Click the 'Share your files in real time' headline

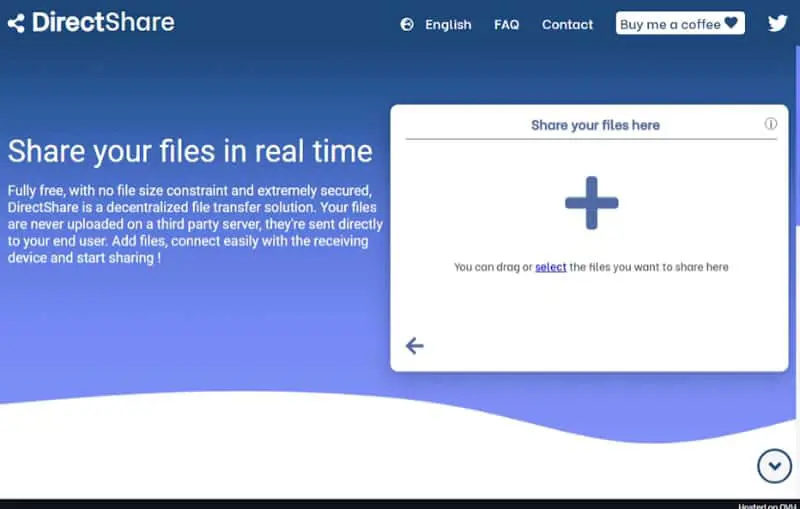tap(190, 151)
